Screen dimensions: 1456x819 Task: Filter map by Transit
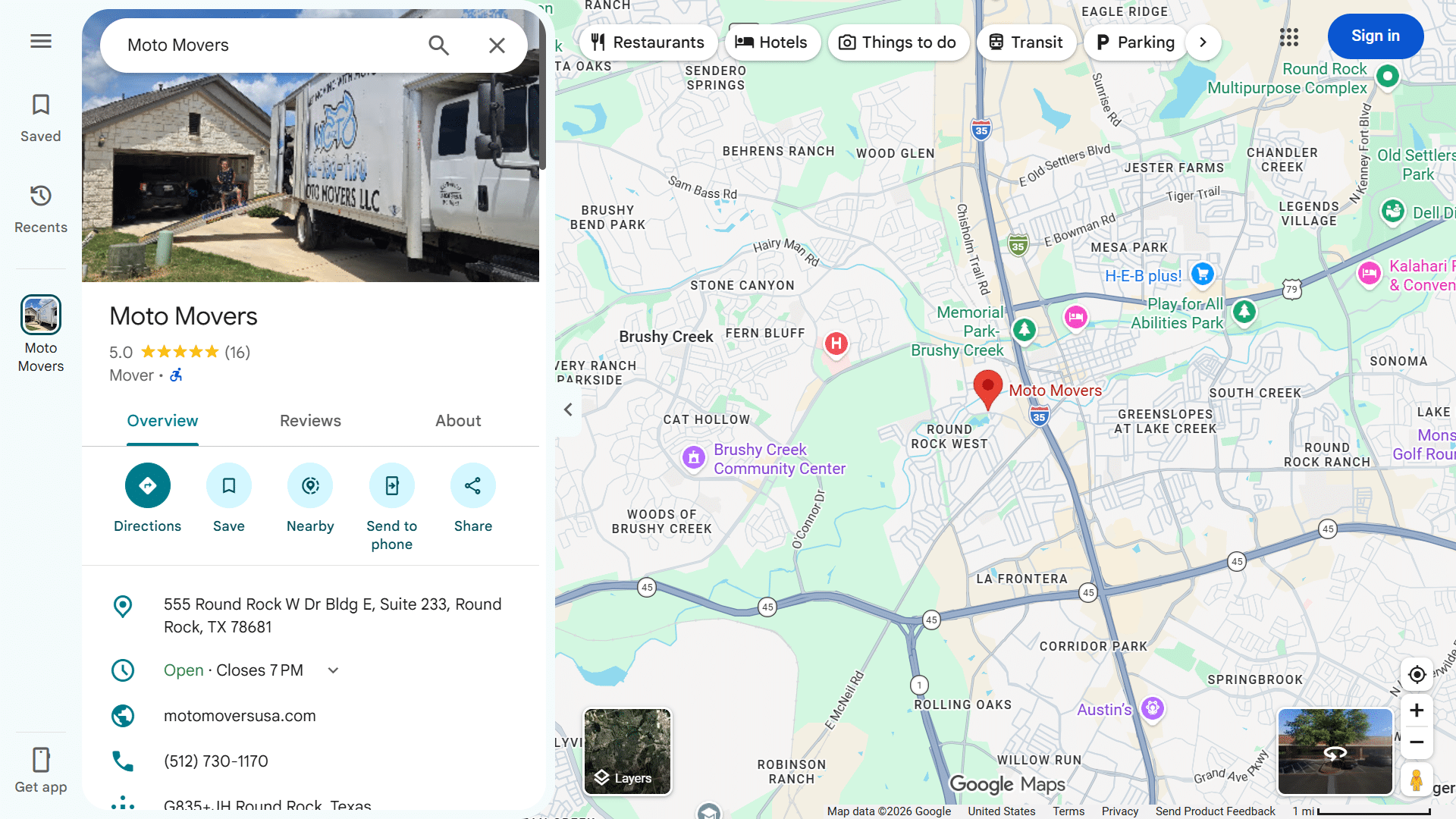(x=1026, y=42)
